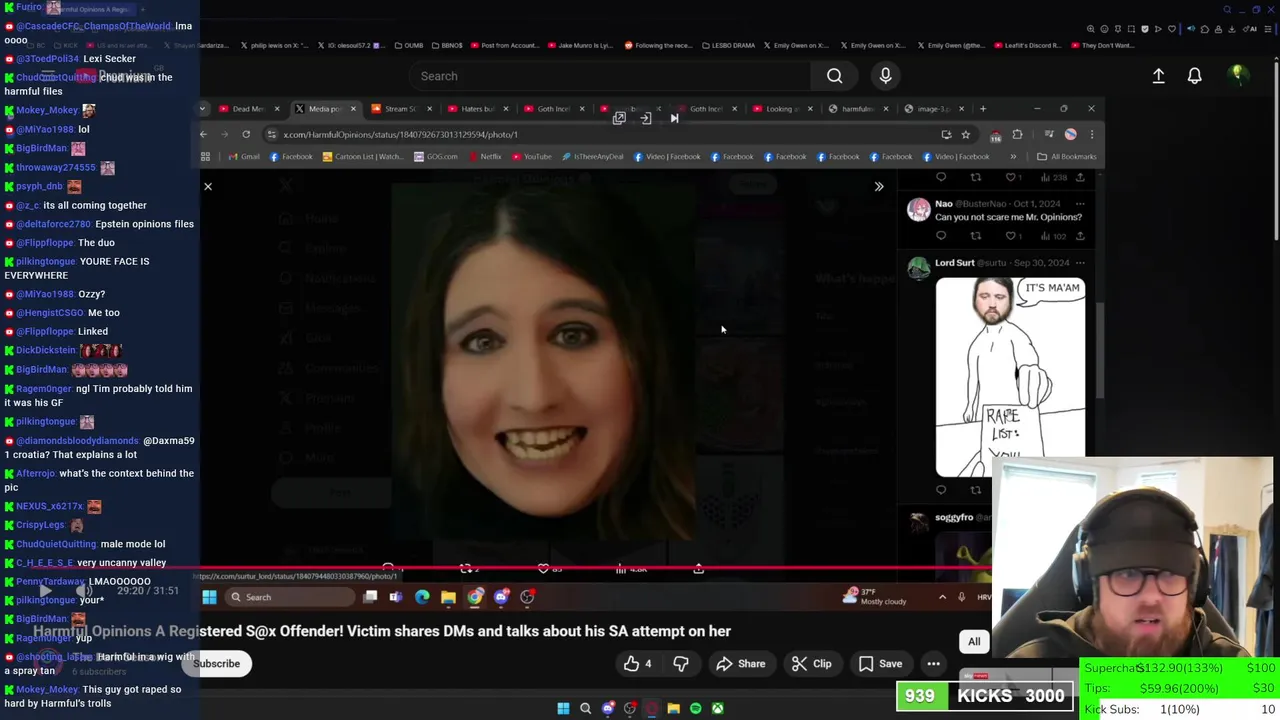The image size is (1280, 720).
Task: Open Microsoft Edge in captured taskbar
Action: [422, 597]
